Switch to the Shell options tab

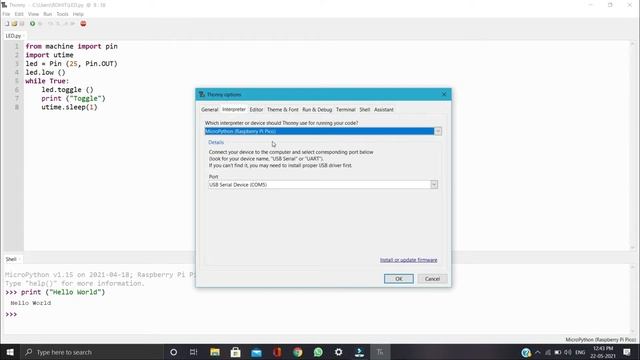pyautogui.click(x=364, y=109)
